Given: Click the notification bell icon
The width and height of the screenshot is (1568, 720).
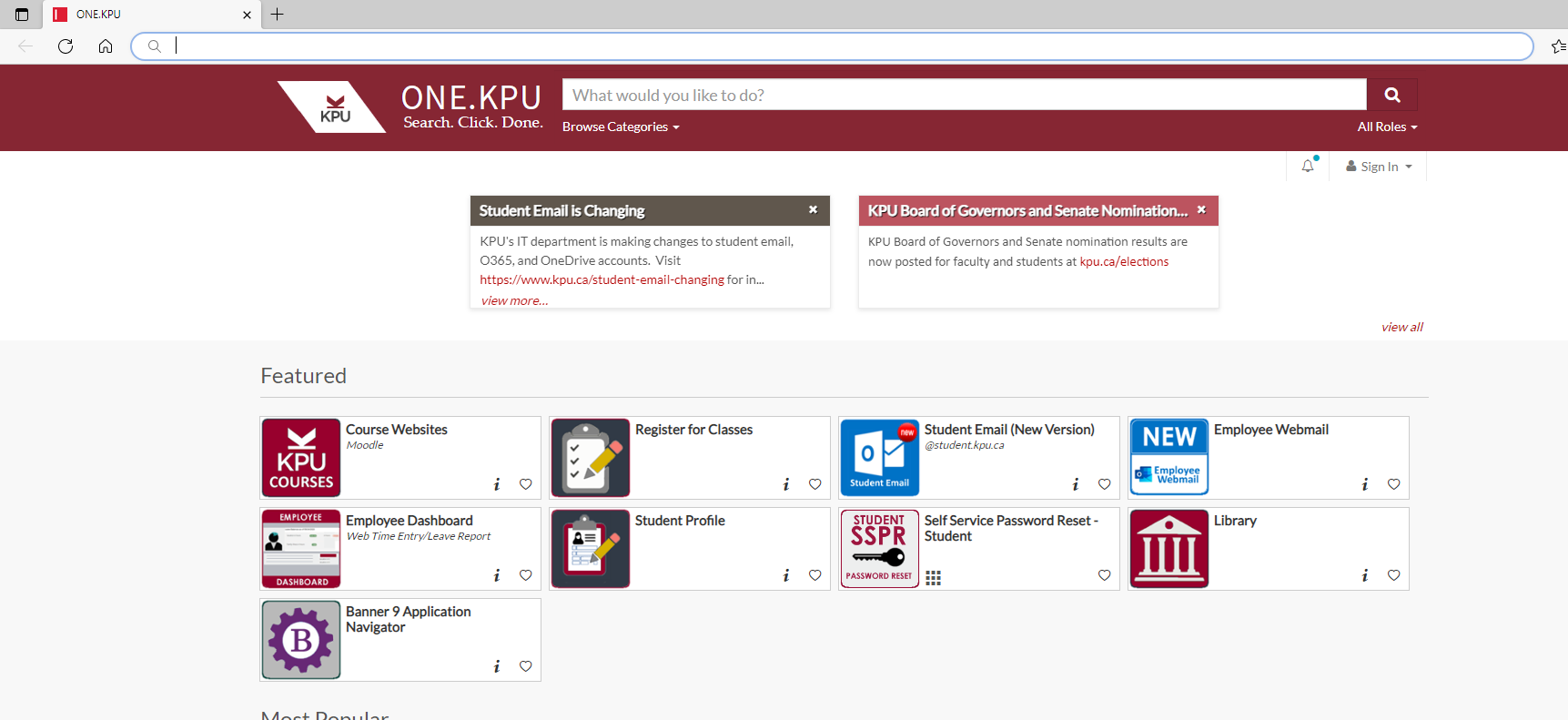Looking at the screenshot, I should (x=1308, y=167).
